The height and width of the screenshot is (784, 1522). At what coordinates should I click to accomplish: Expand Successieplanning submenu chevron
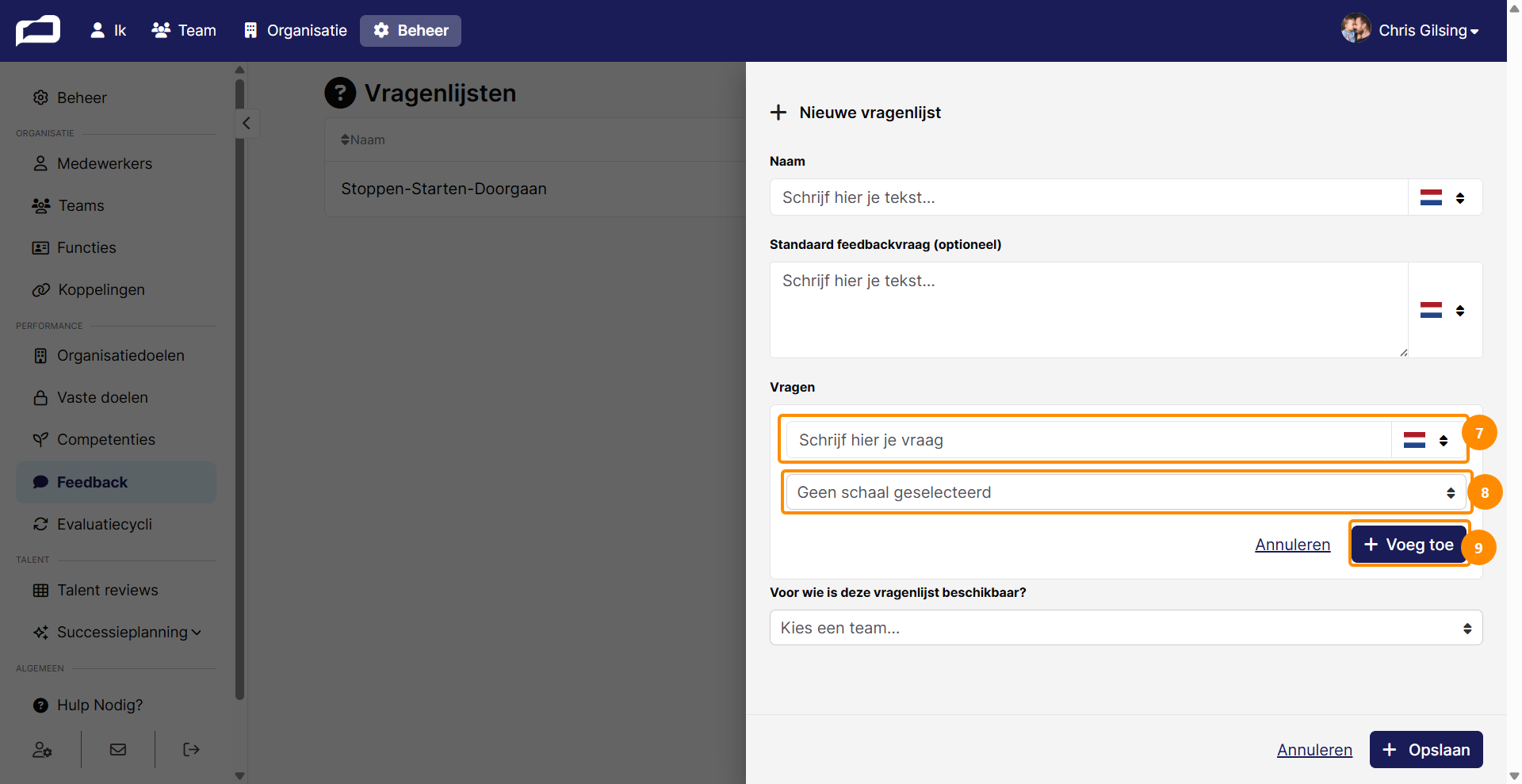coord(197,633)
